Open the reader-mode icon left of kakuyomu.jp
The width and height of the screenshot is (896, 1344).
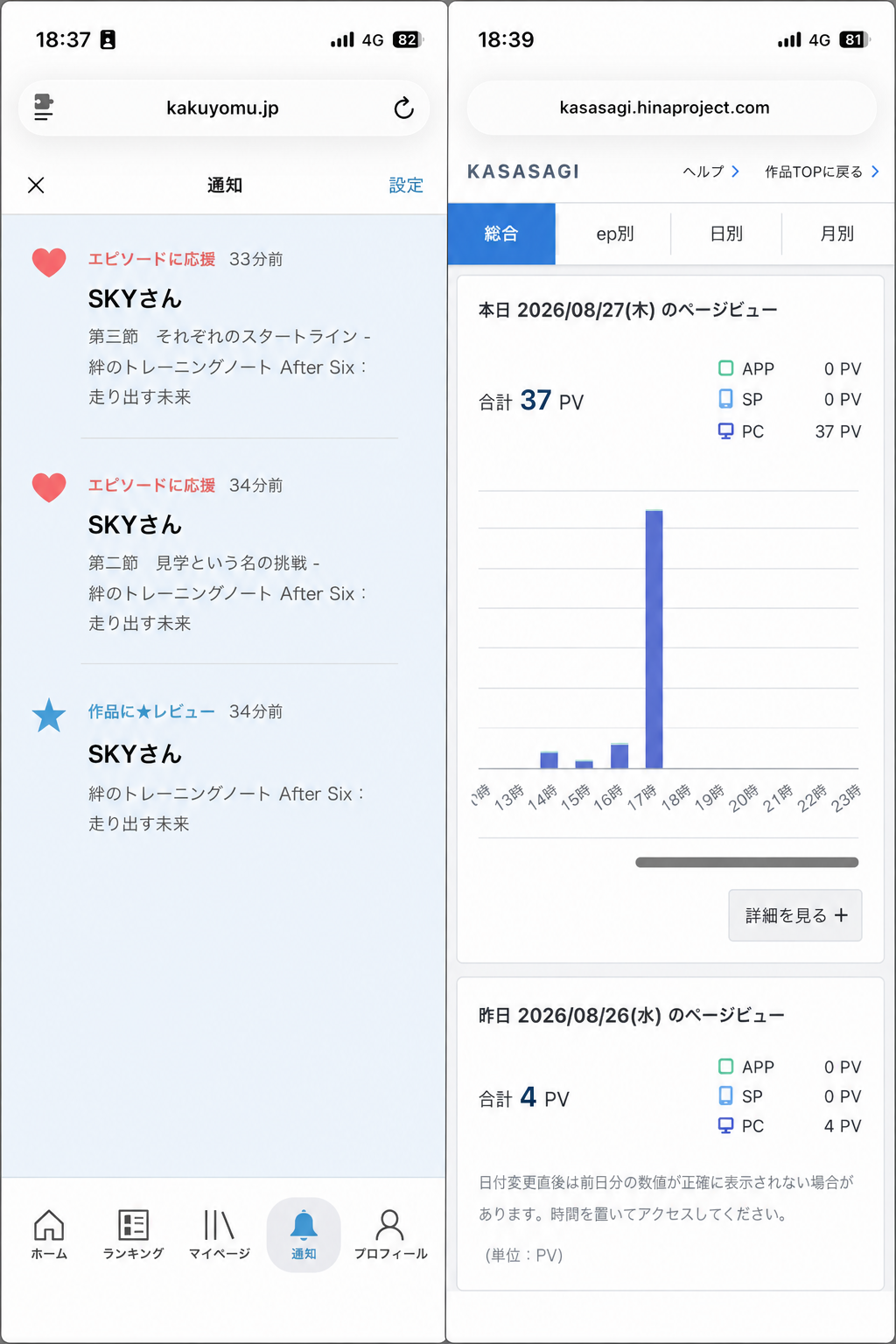(44, 108)
